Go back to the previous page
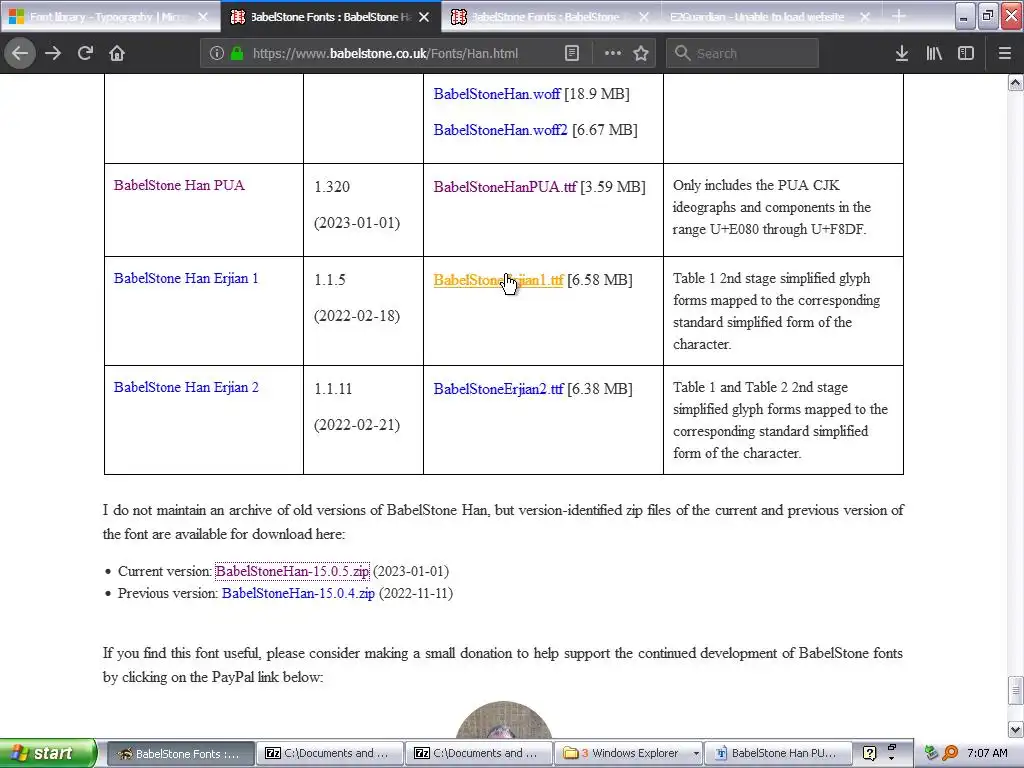The height and width of the screenshot is (768, 1024). tap(20, 53)
